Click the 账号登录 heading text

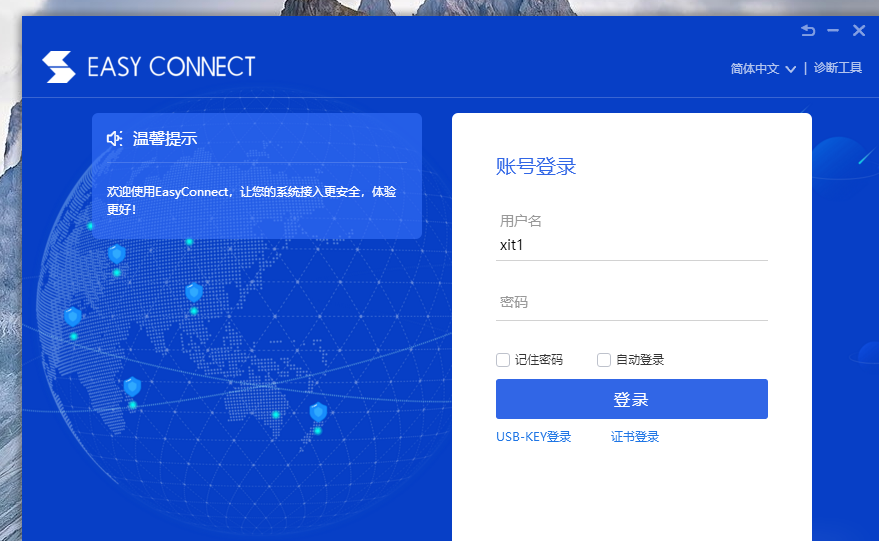coord(536,167)
